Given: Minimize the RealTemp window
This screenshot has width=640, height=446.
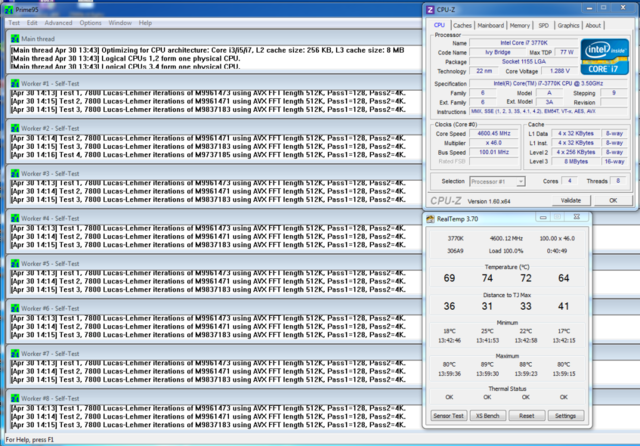Looking at the screenshot, I should pyautogui.click(x=543, y=217).
